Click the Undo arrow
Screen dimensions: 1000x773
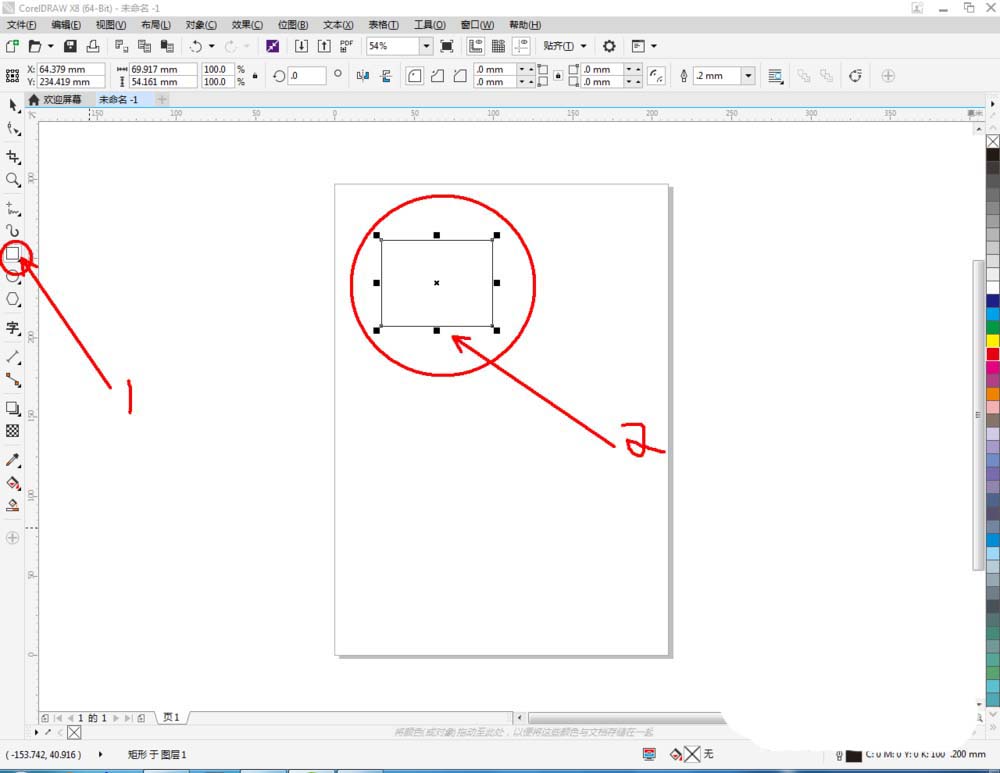[x=195, y=46]
